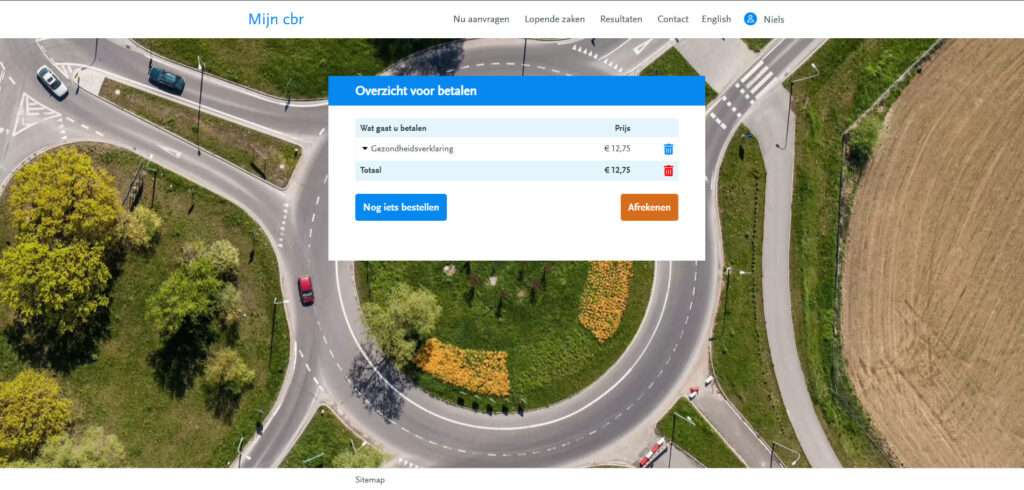The image size is (1024, 490).
Task: Click the Gezondheidsverklaring price of € 12,75
Action: [617, 149]
